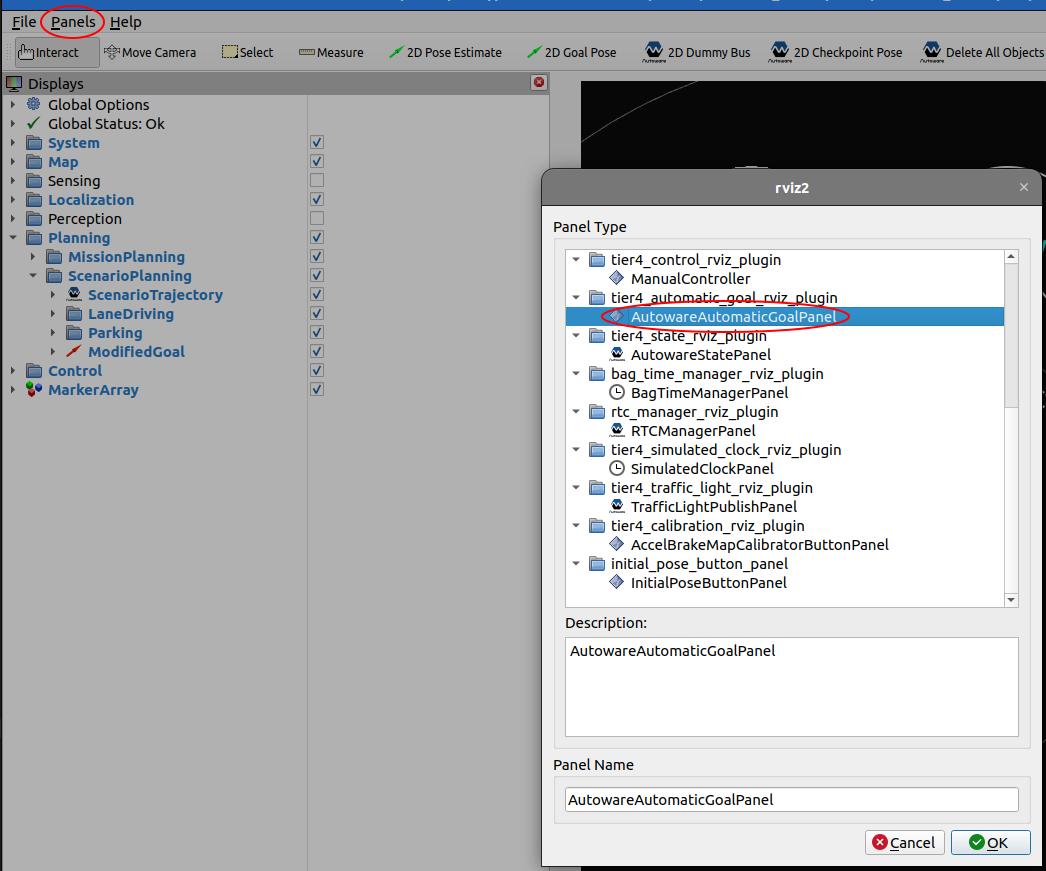Collapse the ScenarioPlanning tree node
This screenshot has width=1046, height=871.
(x=33, y=275)
